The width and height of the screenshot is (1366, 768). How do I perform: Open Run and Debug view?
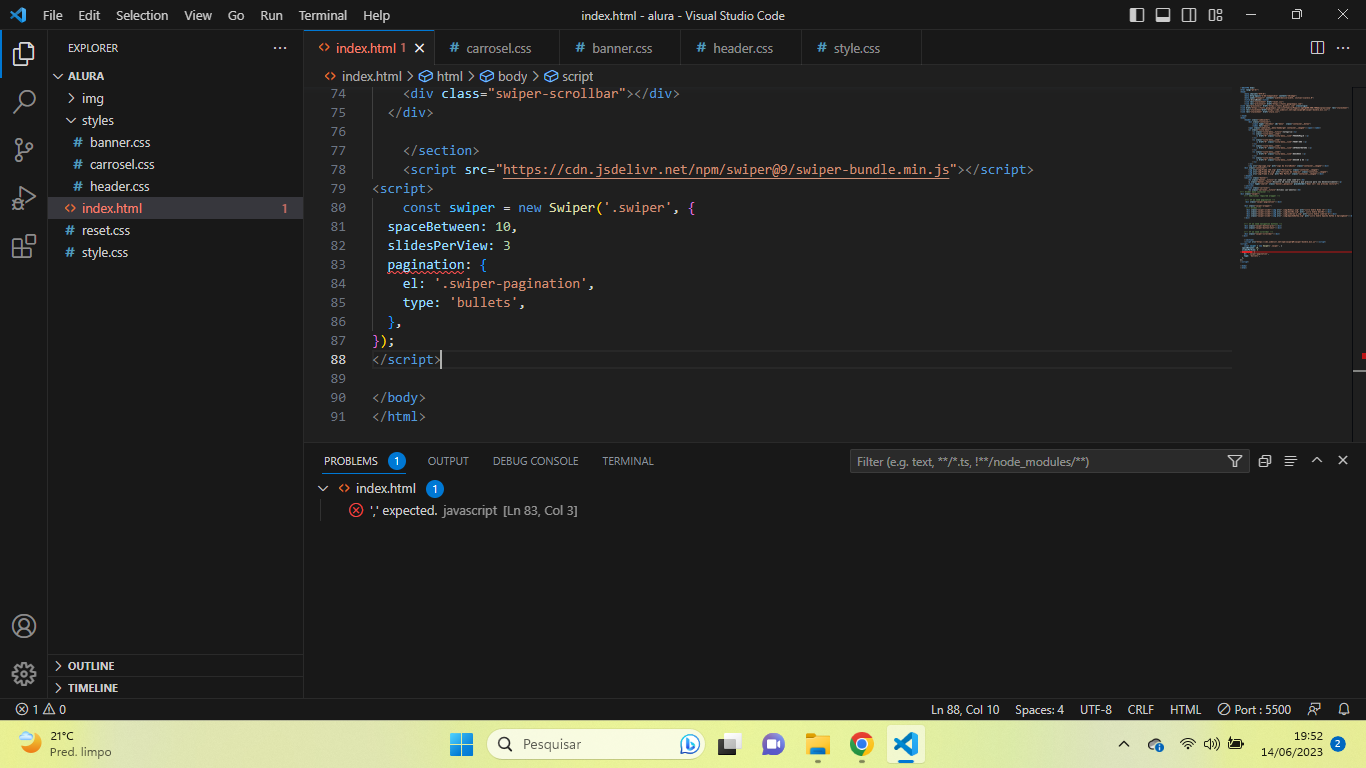click(24, 198)
